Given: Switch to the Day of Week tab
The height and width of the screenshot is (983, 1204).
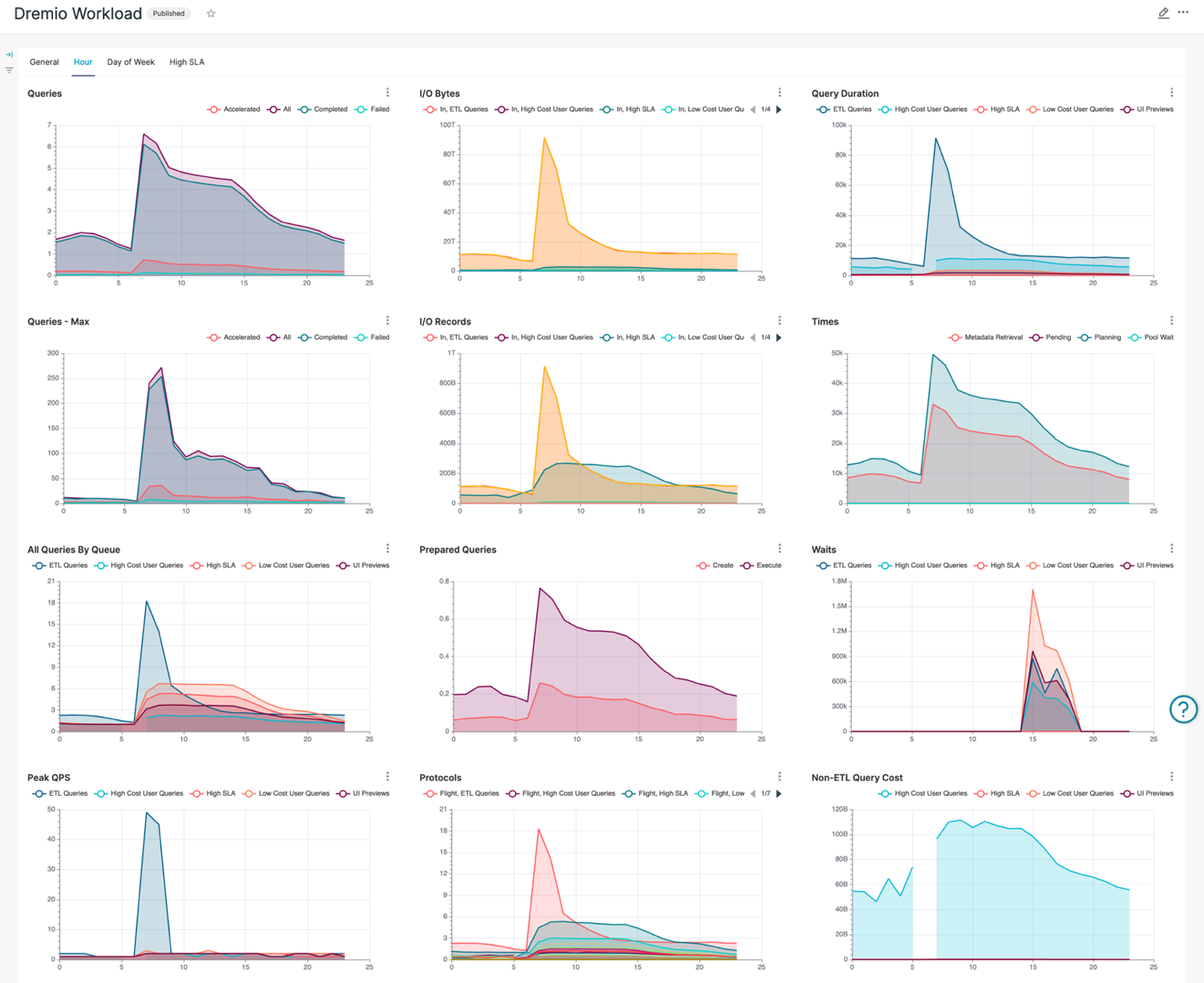Looking at the screenshot, I should [131, 62].
